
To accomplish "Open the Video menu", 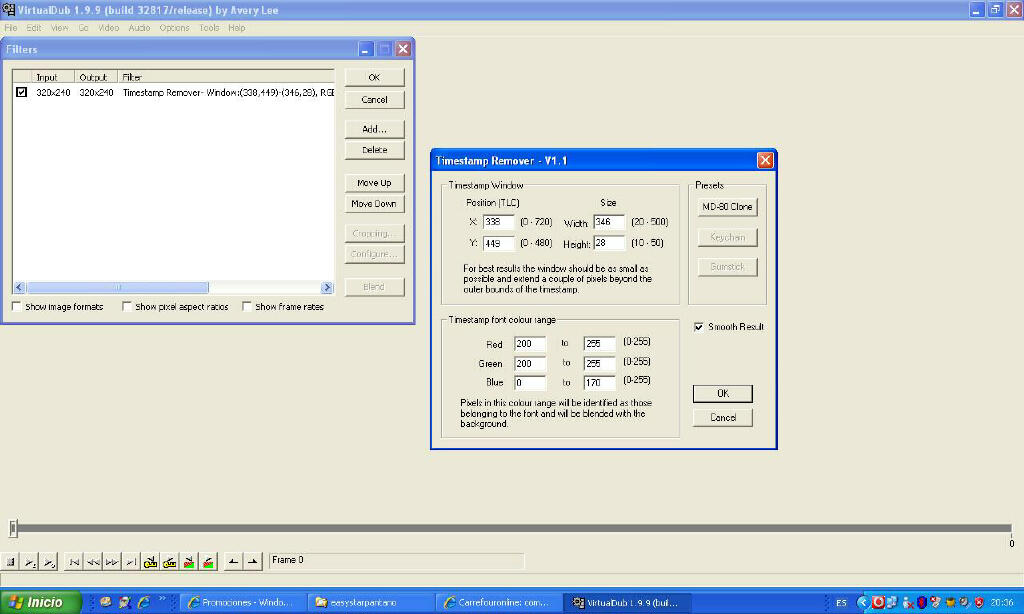I will [x=108, y=28].
